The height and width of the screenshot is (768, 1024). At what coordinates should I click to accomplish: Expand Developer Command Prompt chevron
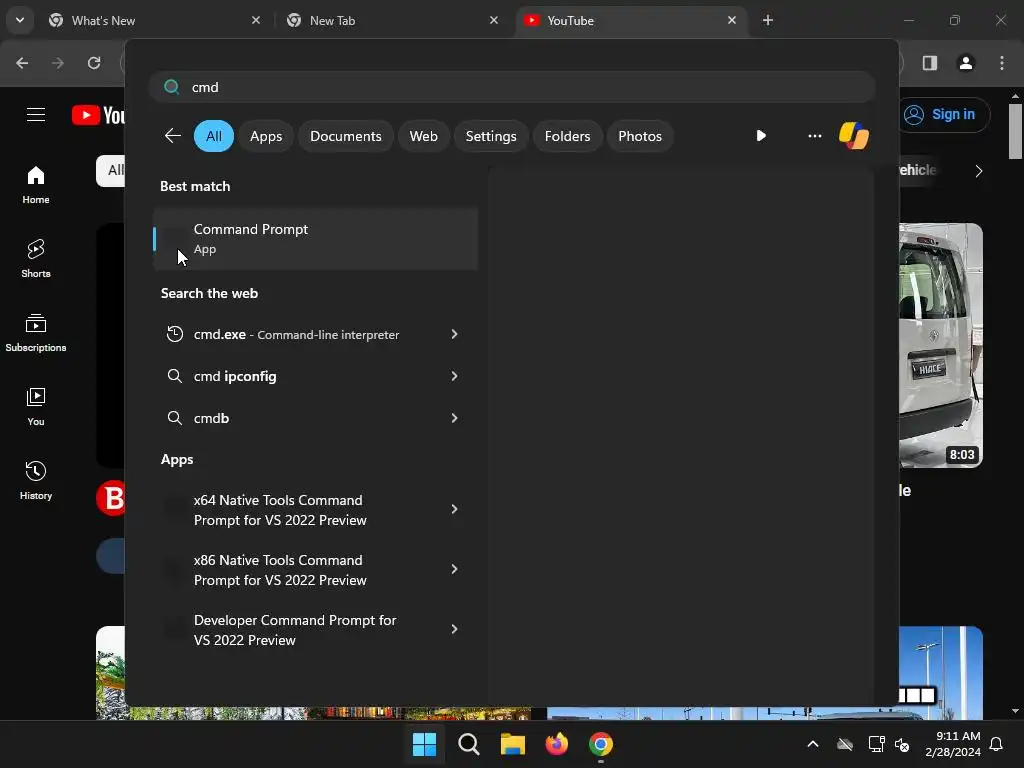454,629
